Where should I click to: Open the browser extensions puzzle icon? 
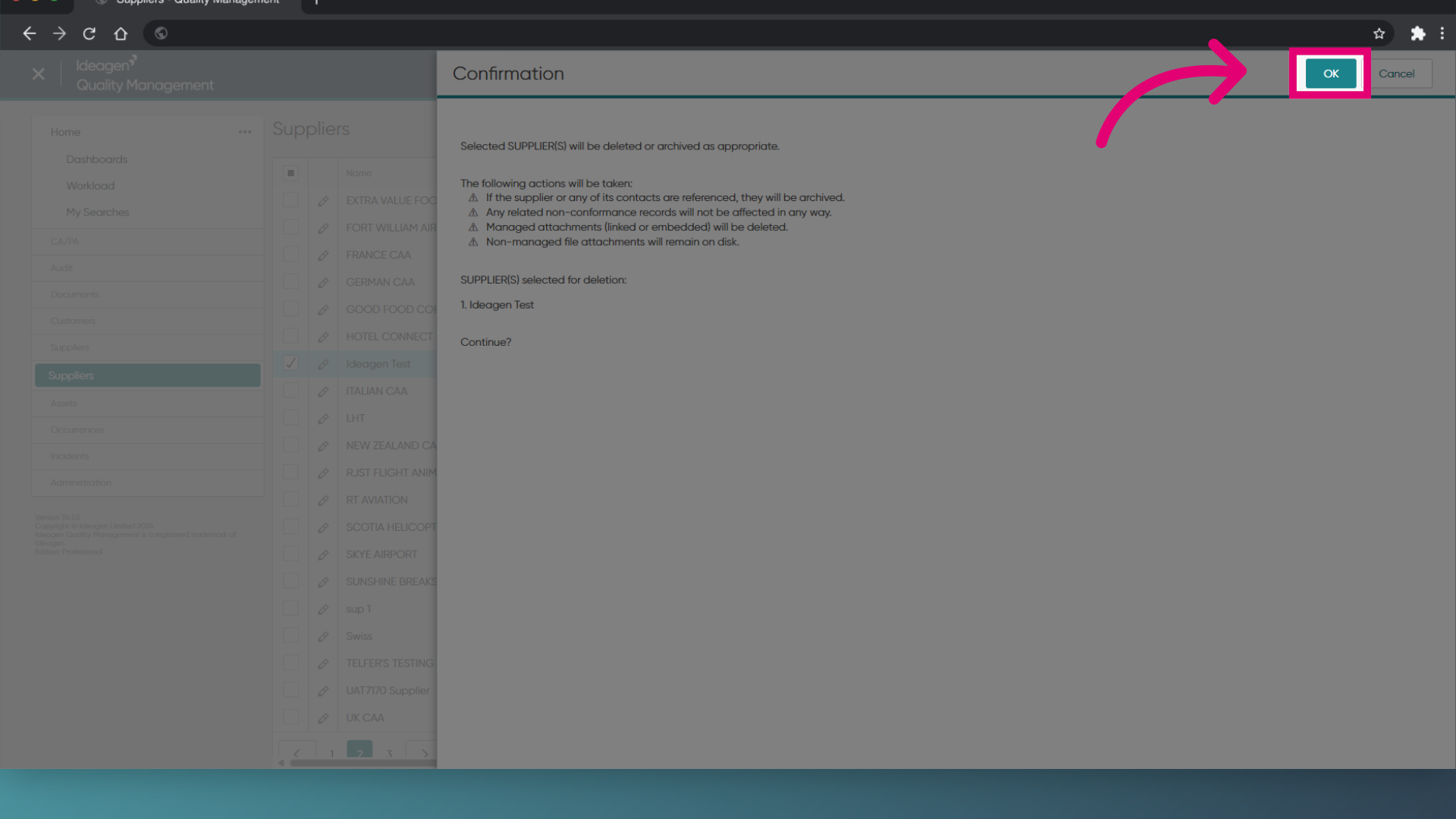1417,33
